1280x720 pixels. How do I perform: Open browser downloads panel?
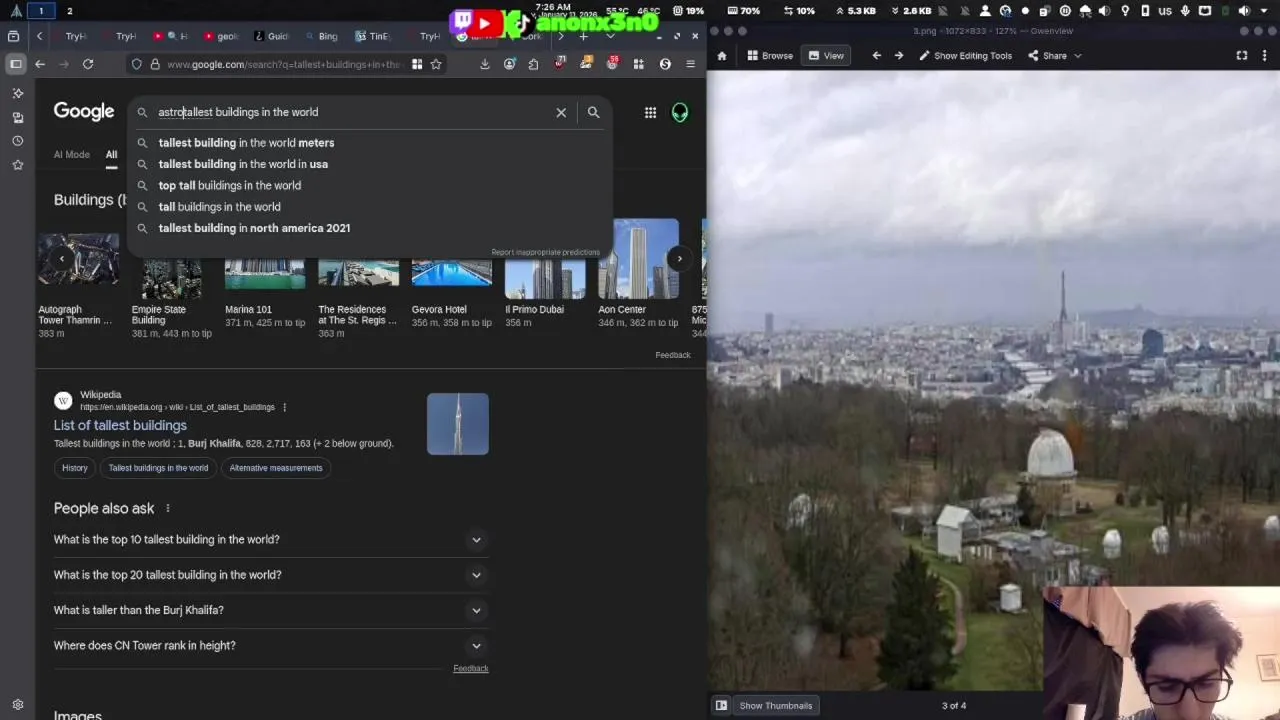coord(484,64)
